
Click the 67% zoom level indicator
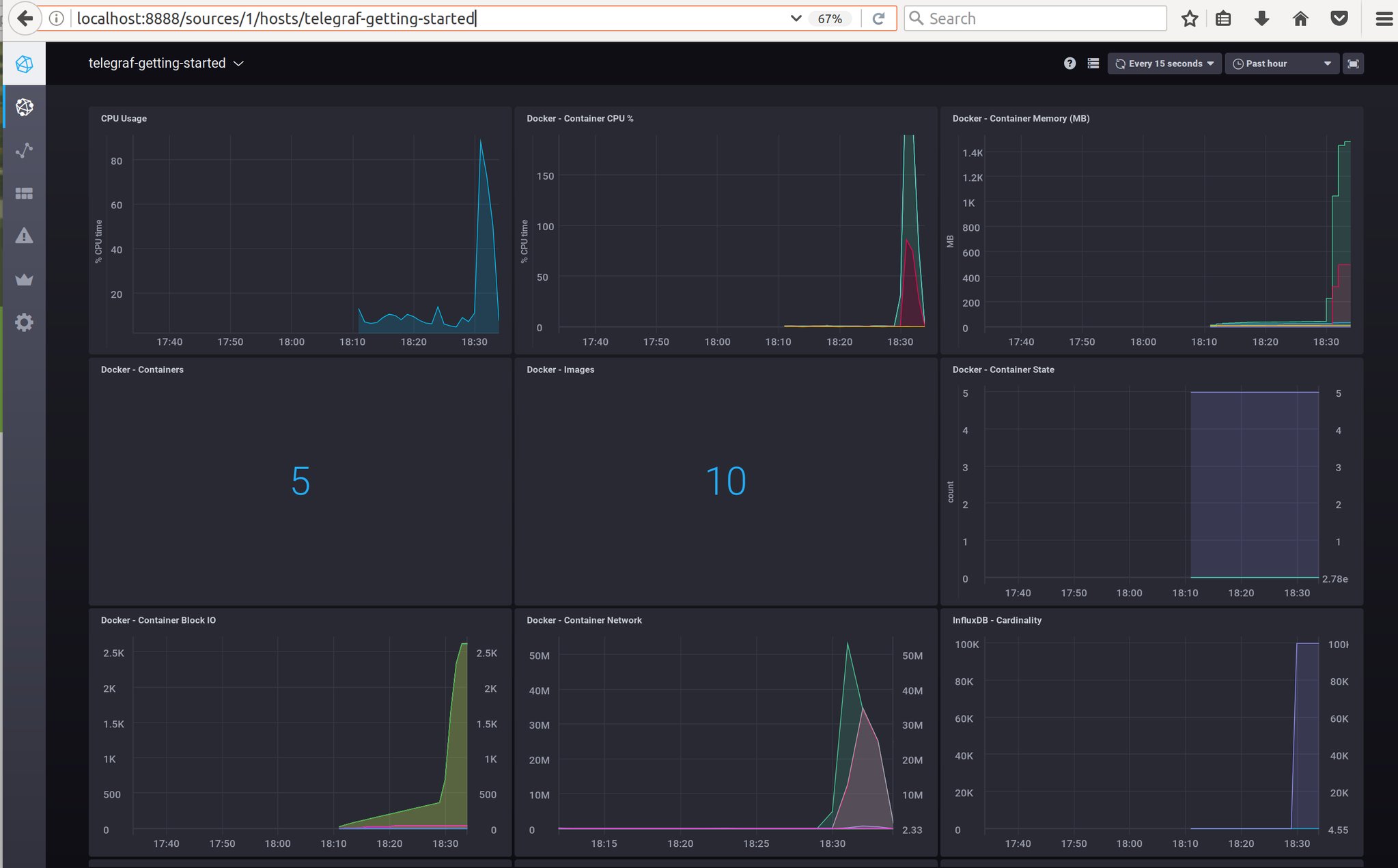coord(830,18)
